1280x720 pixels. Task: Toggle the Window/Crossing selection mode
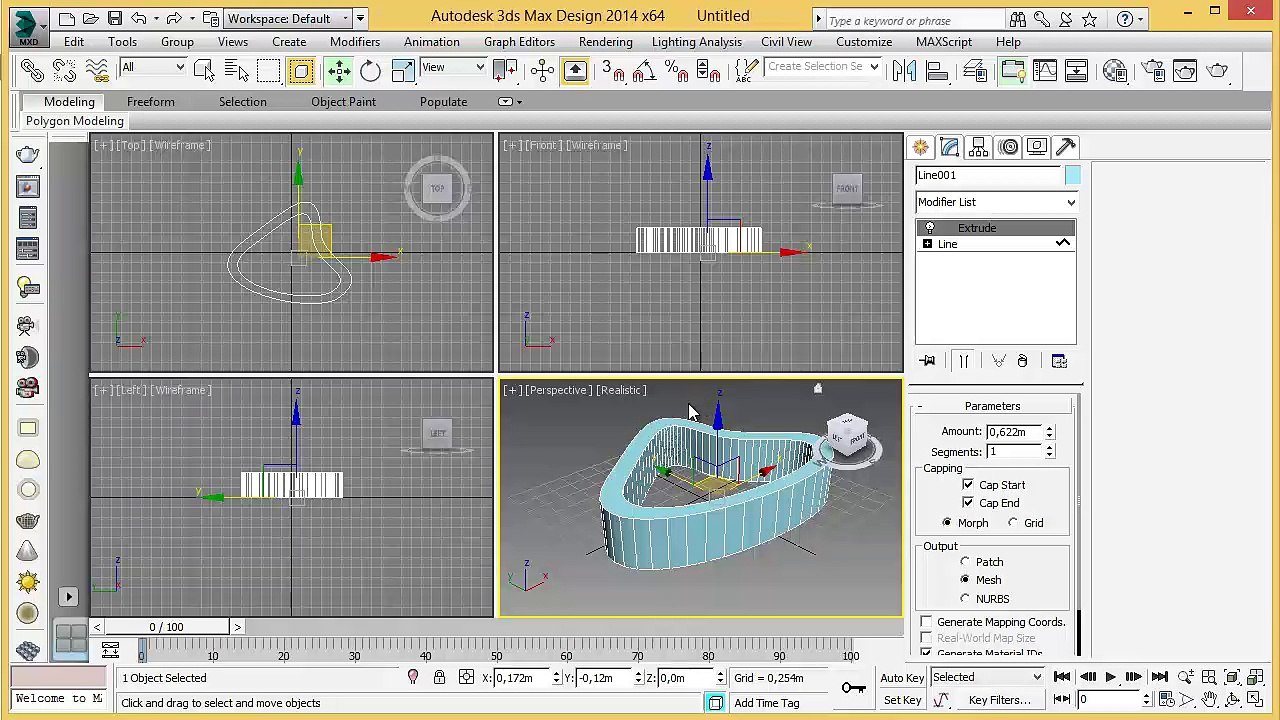(x=301, y=70)
